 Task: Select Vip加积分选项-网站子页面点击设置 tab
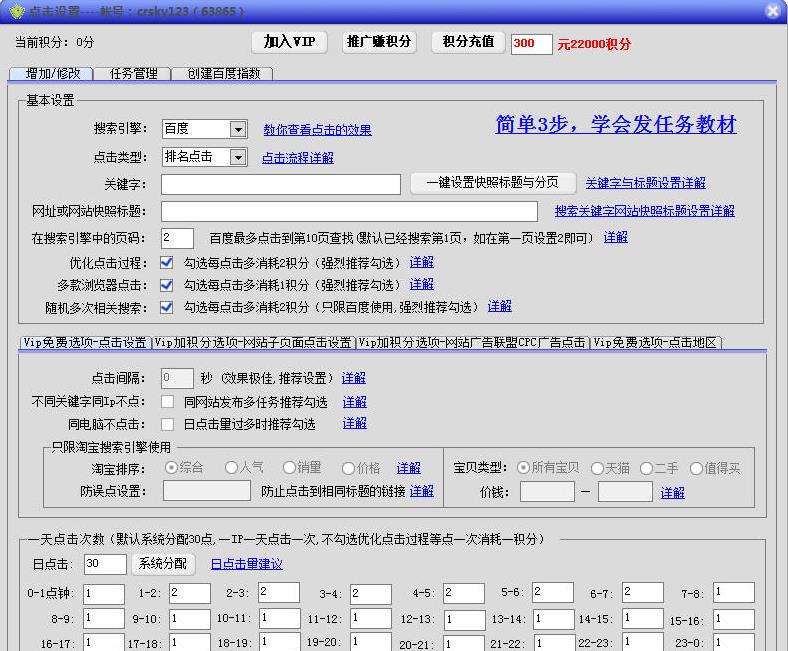point(254,342)
